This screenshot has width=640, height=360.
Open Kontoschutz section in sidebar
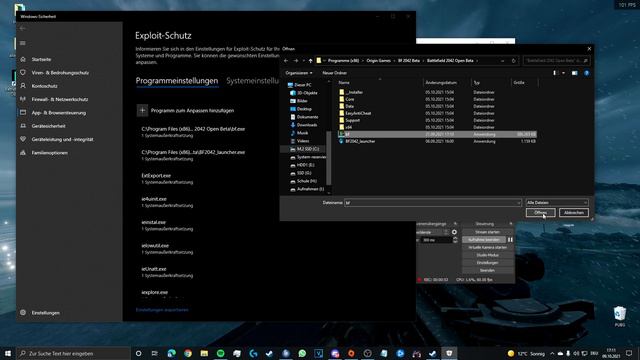44,86
